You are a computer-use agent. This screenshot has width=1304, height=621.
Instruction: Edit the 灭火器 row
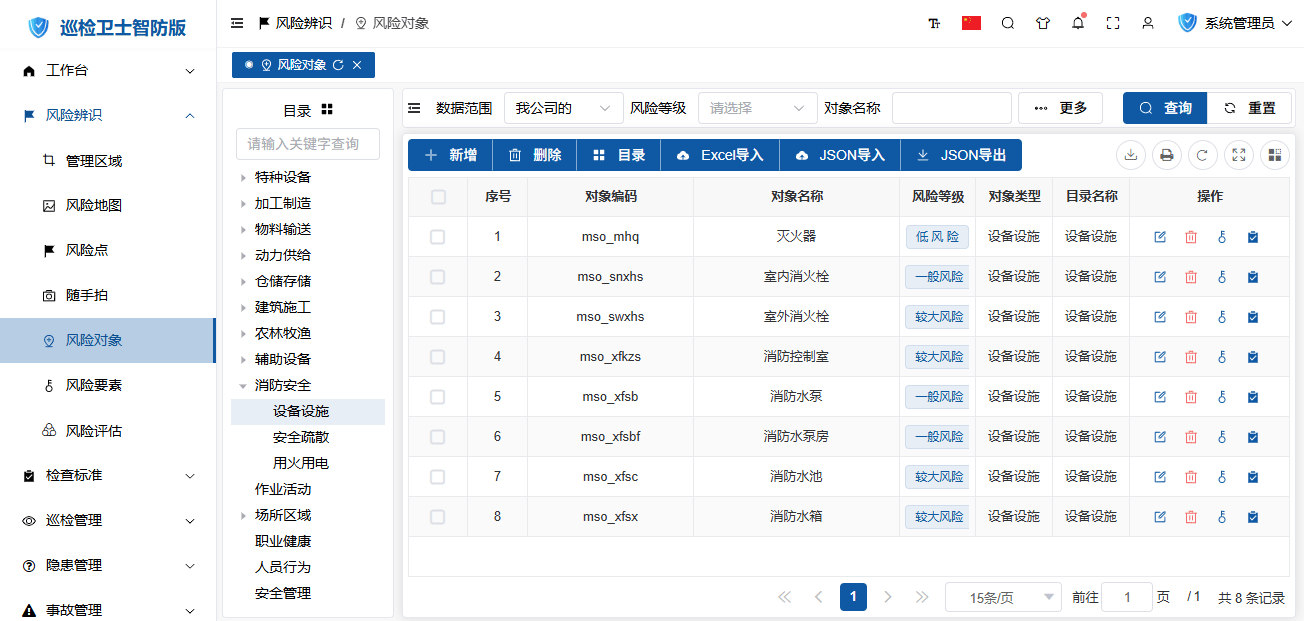point(1160,237)
